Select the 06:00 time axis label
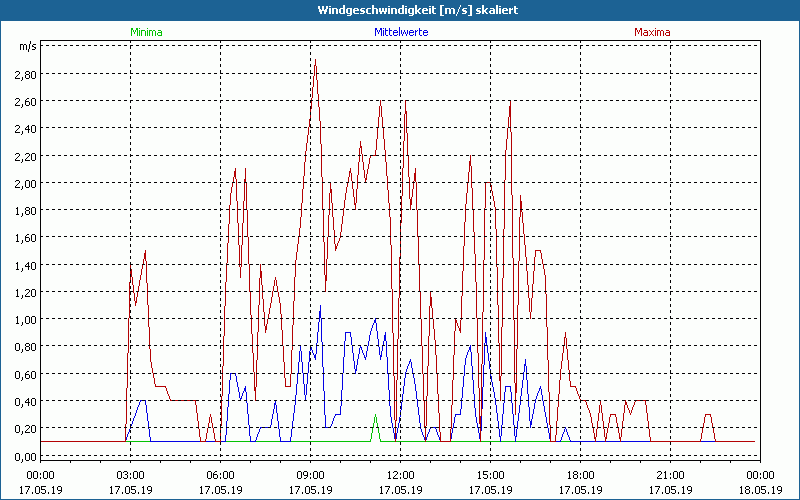The height and width of the screenshot is (500, 800). click(x=220, y=475)
